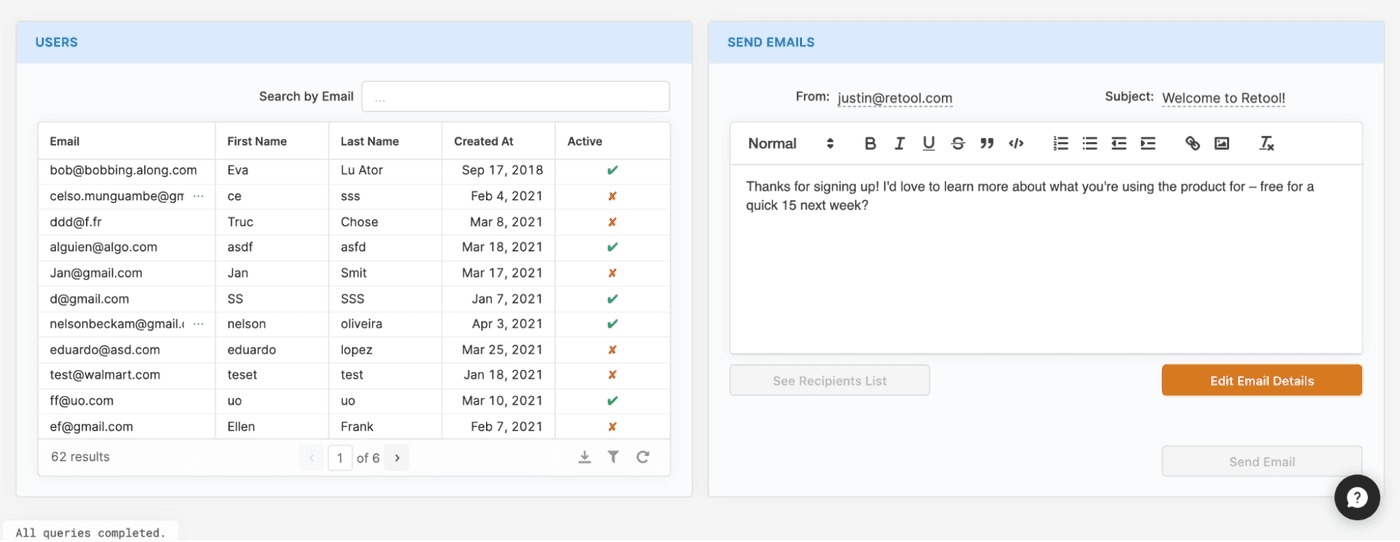Create a numbered list
1400x542 pixels.
click(1061, 144)
